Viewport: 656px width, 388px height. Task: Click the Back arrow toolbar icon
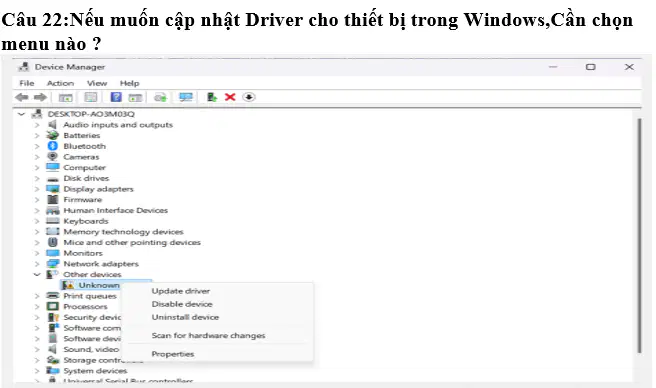pos(21,97)
